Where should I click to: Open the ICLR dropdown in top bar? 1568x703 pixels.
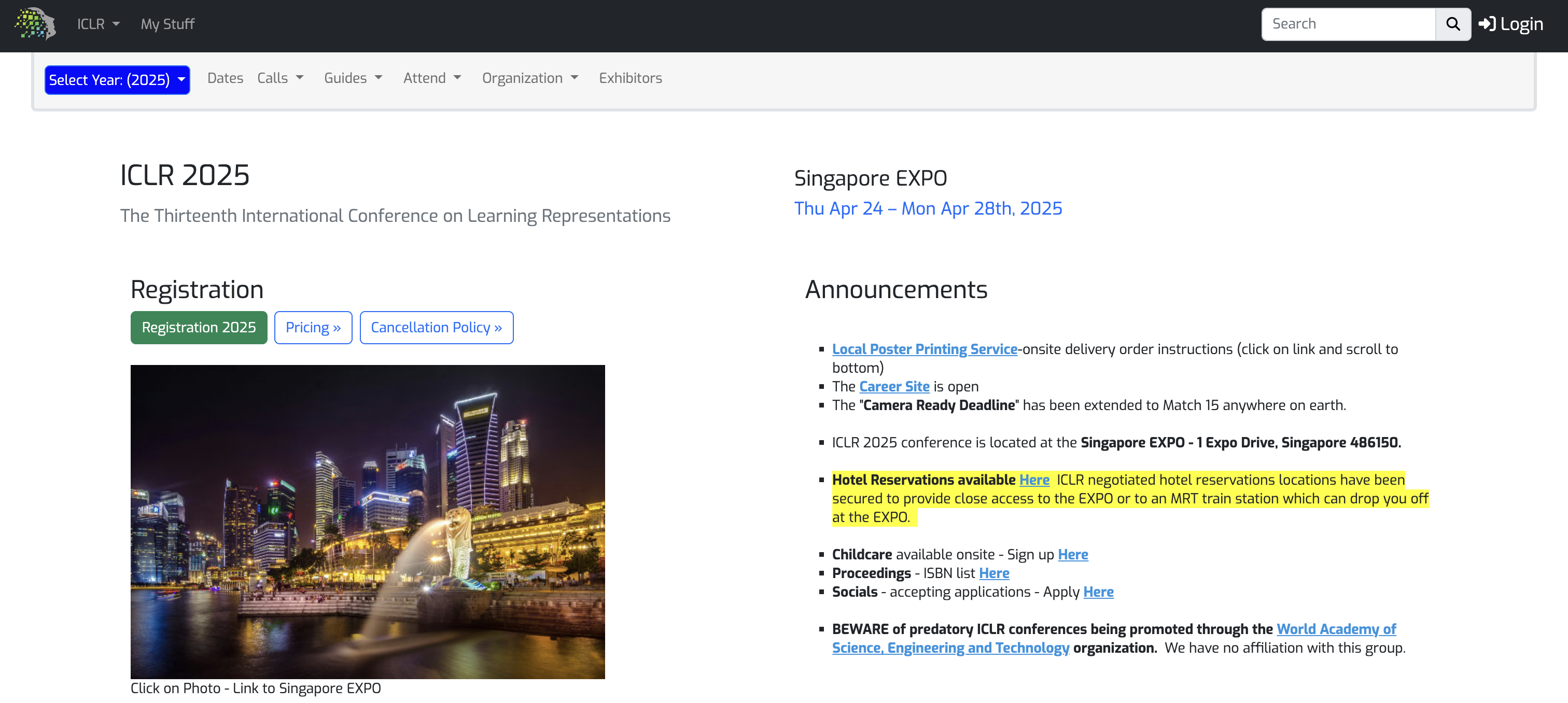point(98,24)
